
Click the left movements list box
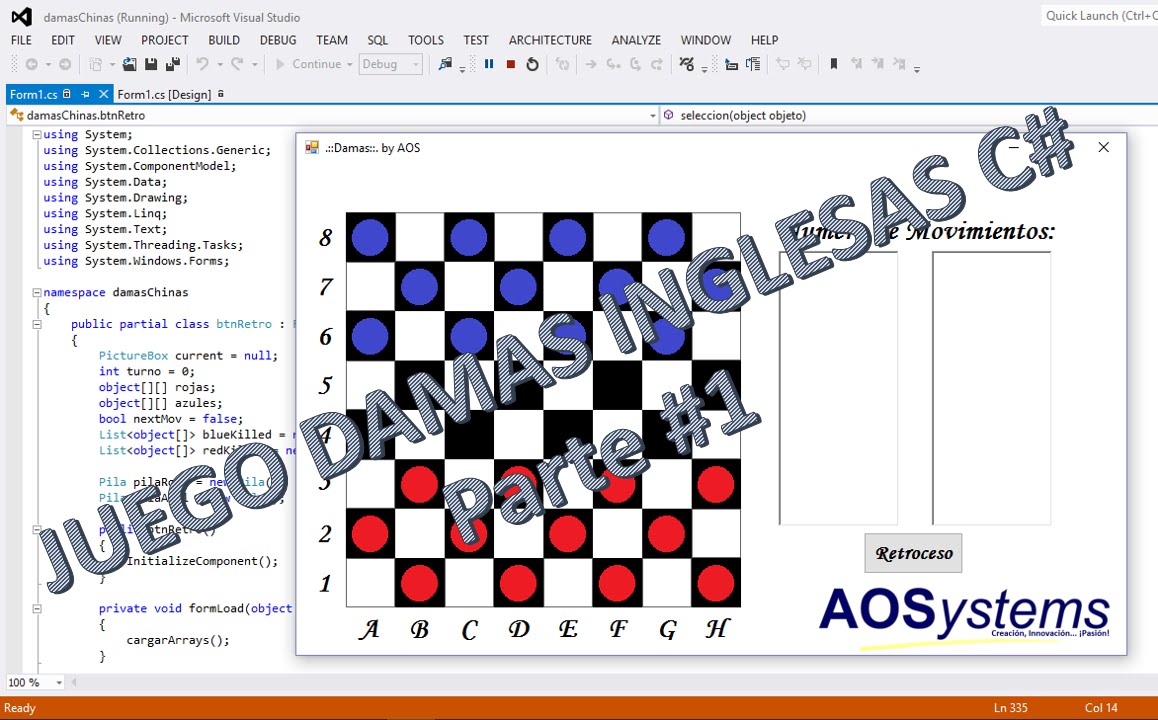pyautogui.click(x=838, y=388)
